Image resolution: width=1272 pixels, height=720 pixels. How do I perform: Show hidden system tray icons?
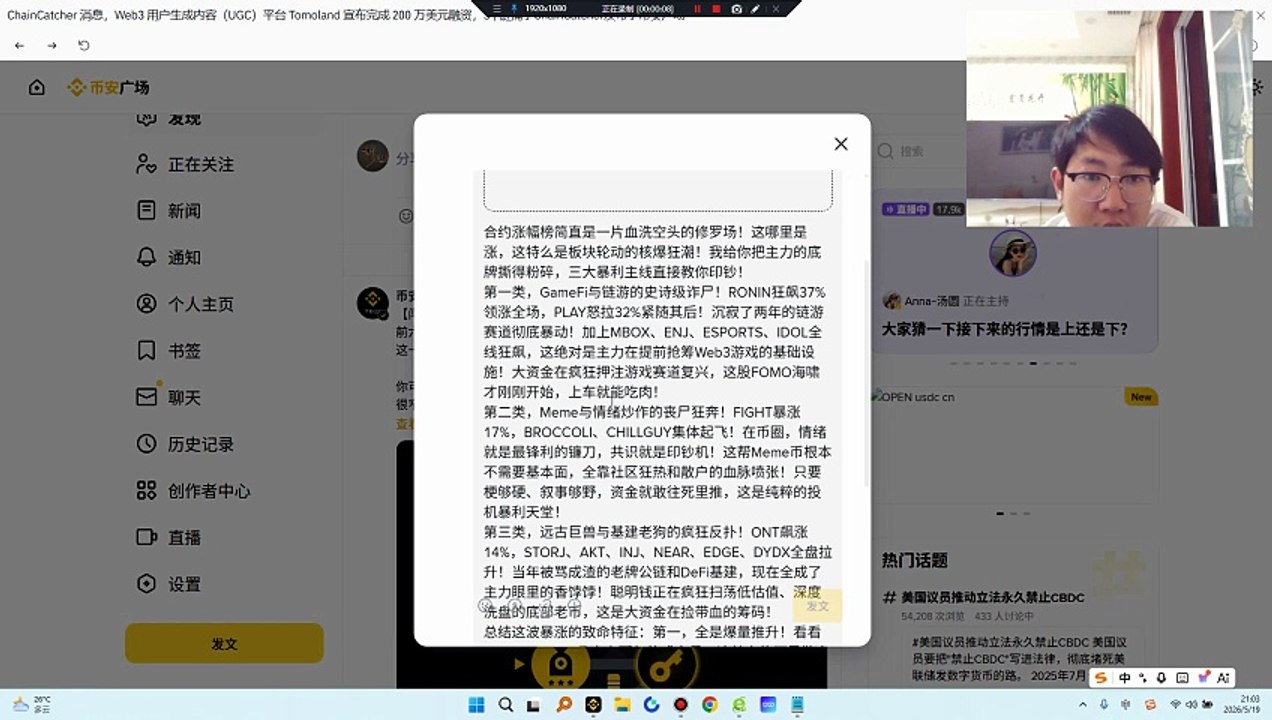tap(1085, 705)
